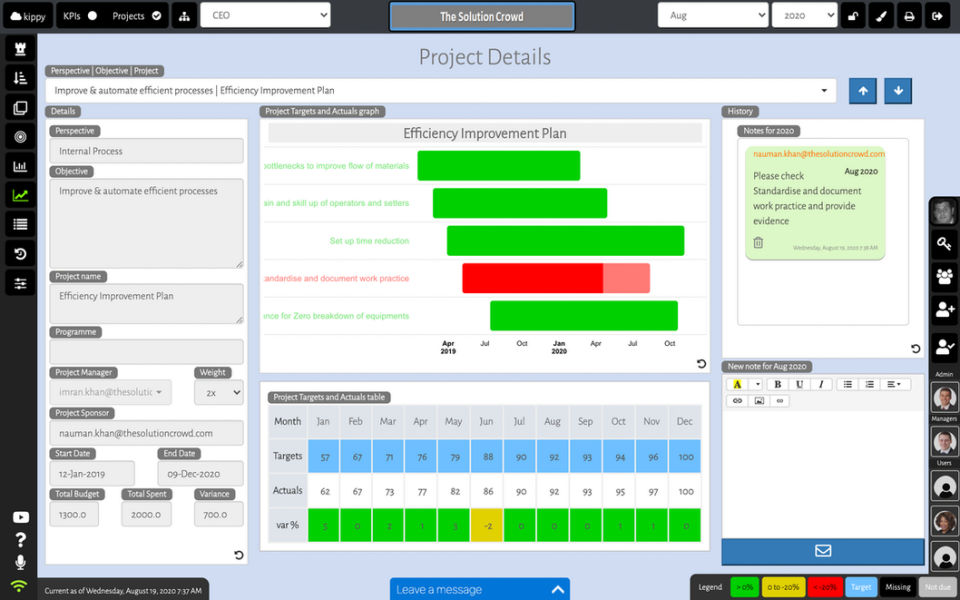This screenshot has width=960, height=600.
Task: Open the Project Manager dropdown
Action: [110, 392]
